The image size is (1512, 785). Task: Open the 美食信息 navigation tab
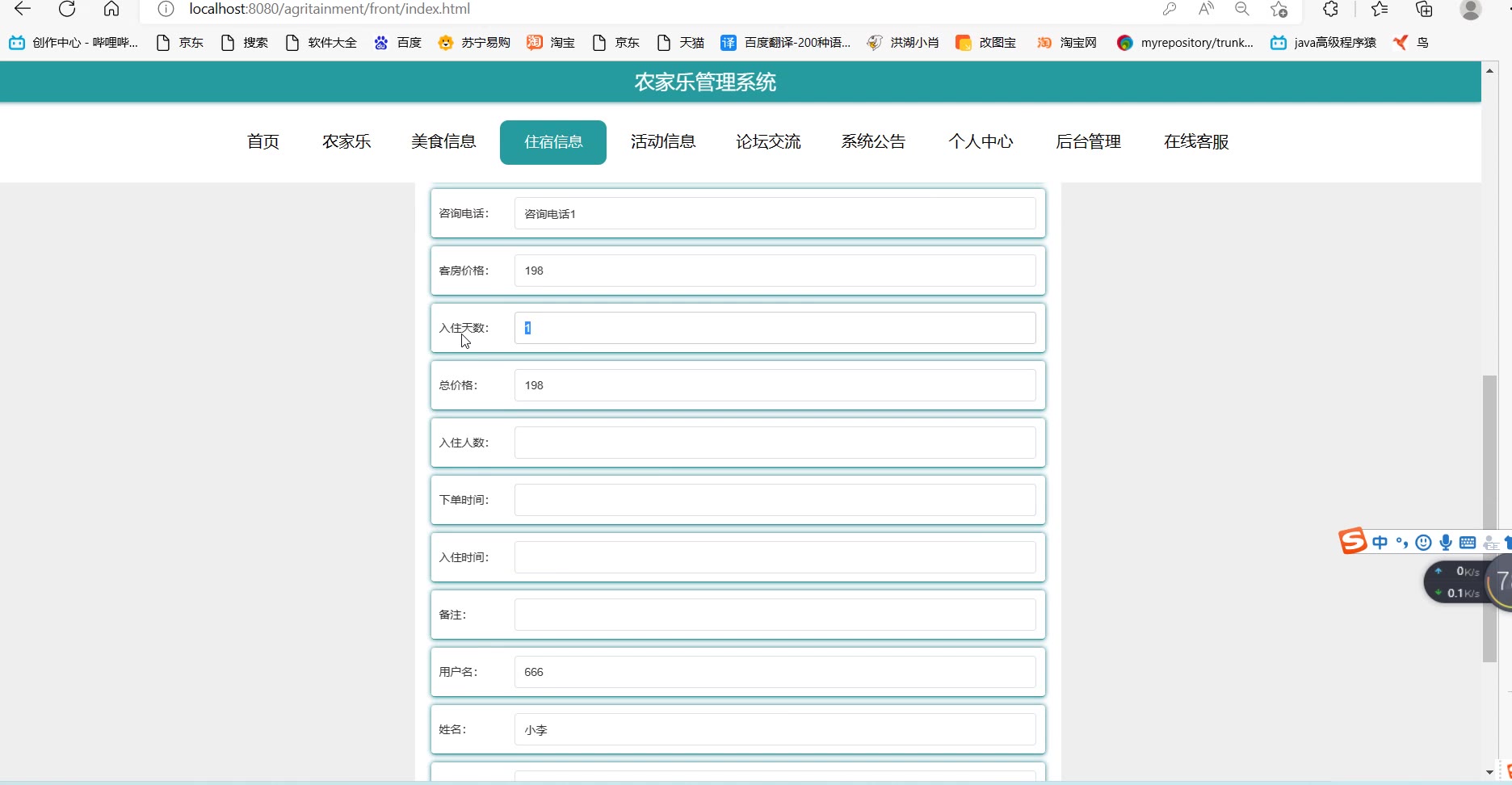pyautogui.click(x=443, y=142)
